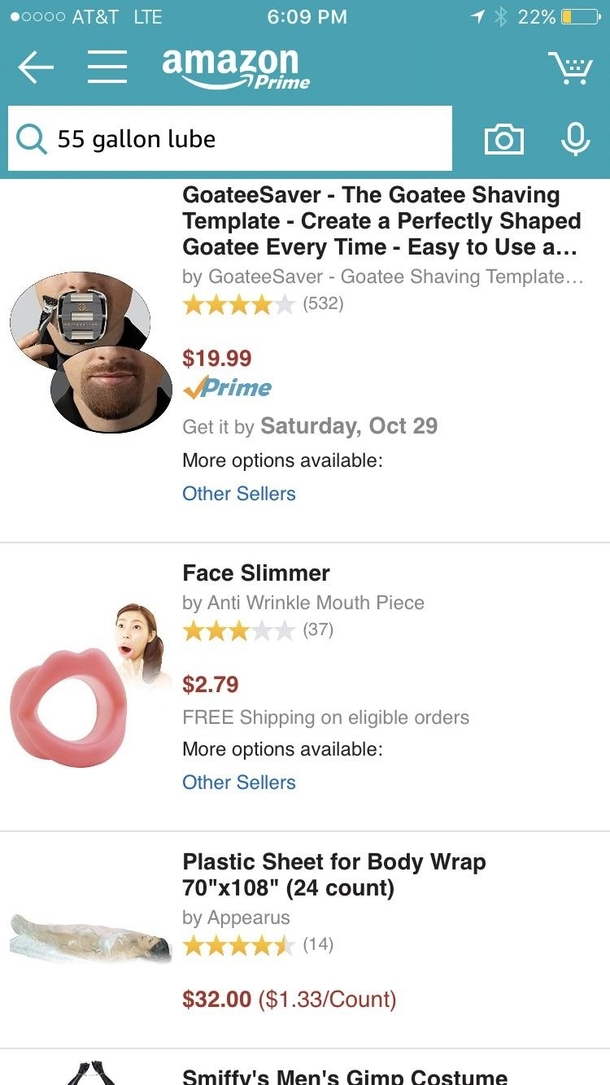Tap the back arrow icon

click(x=36, y=67)
